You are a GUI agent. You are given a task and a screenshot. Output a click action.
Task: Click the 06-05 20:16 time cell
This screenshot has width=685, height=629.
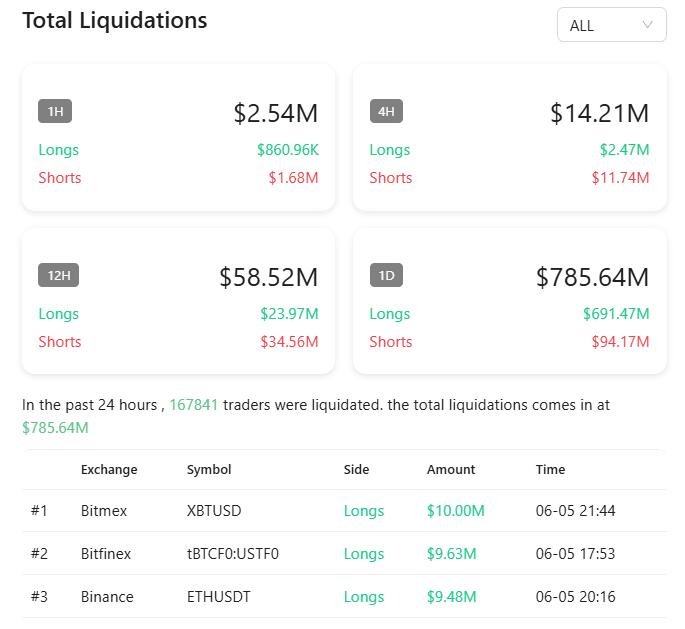pos(576,597)
